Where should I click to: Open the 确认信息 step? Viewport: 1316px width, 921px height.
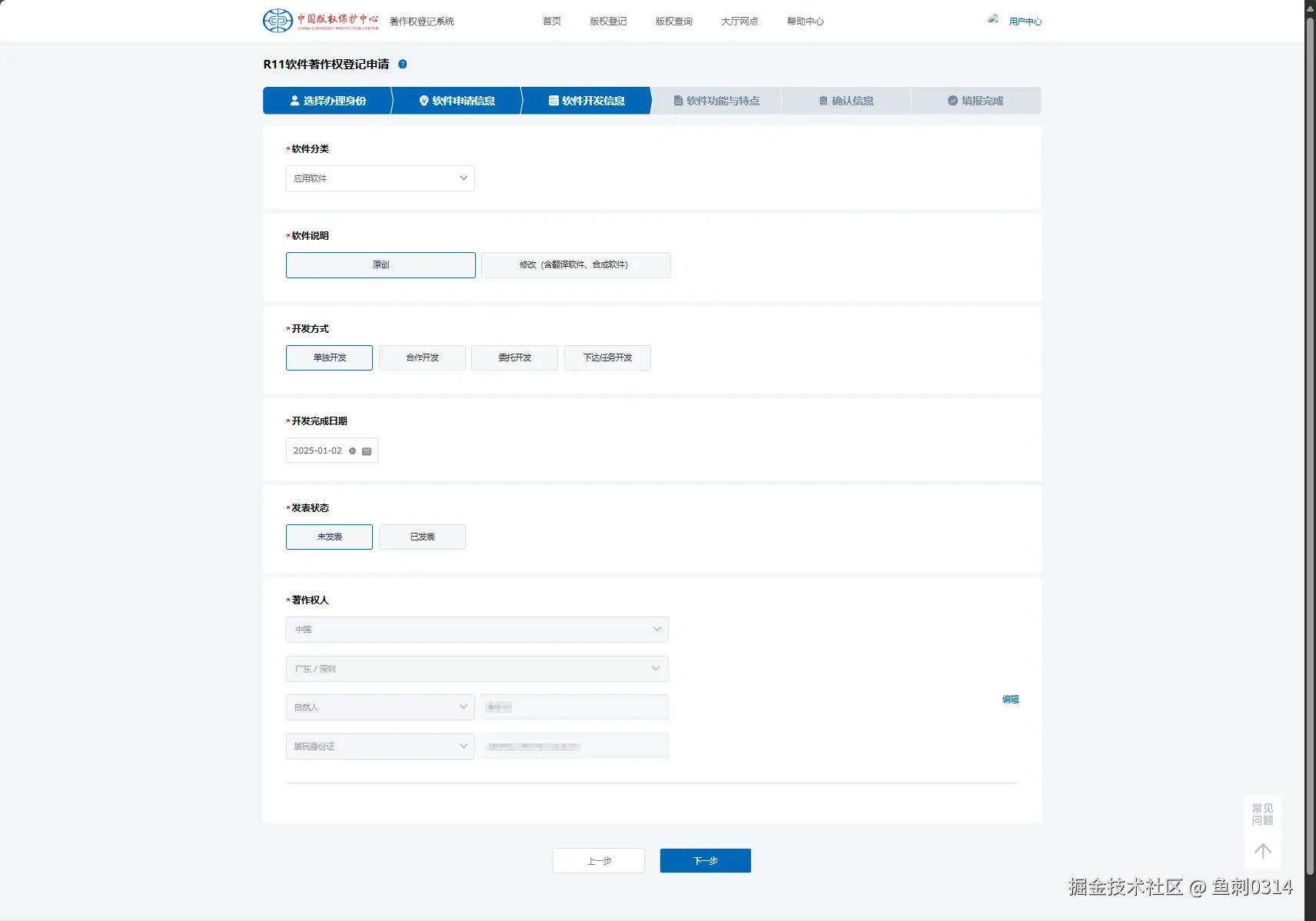[846, 101]
